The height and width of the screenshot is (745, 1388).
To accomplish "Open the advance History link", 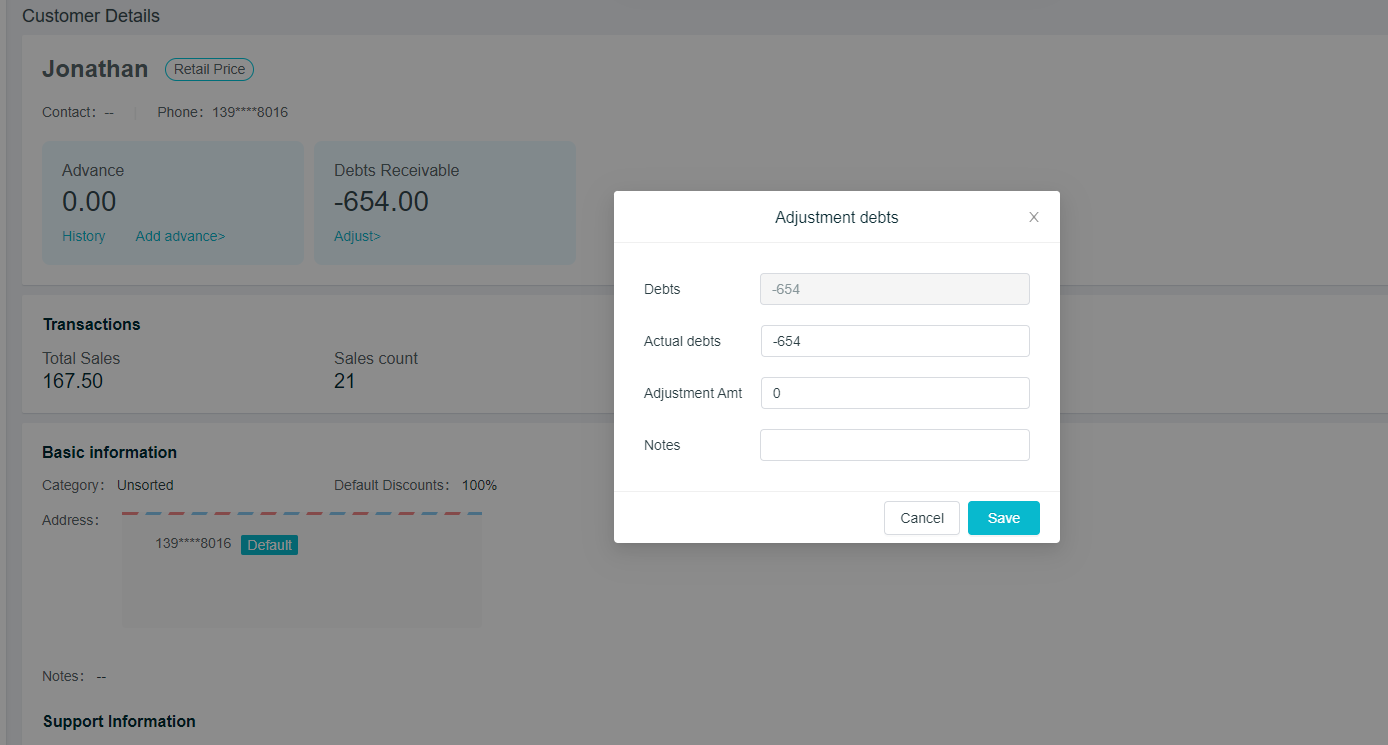I will pos(83,236).
